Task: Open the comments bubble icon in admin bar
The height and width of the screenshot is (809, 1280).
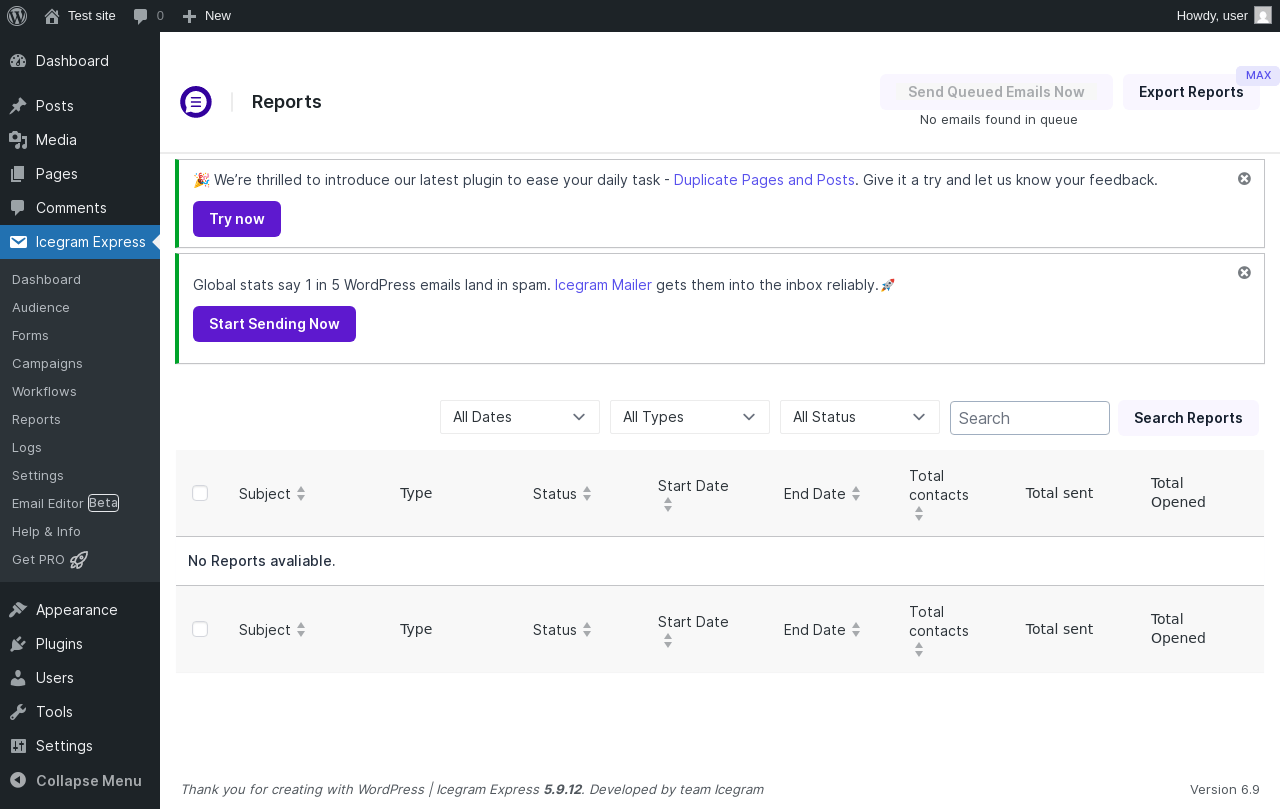Action: pos(141,16)
